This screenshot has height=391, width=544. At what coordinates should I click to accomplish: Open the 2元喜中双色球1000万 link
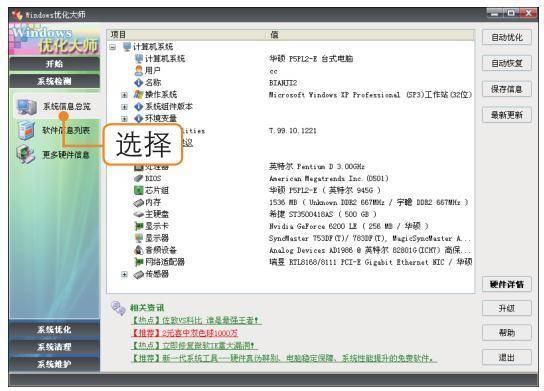click(185, 333)
